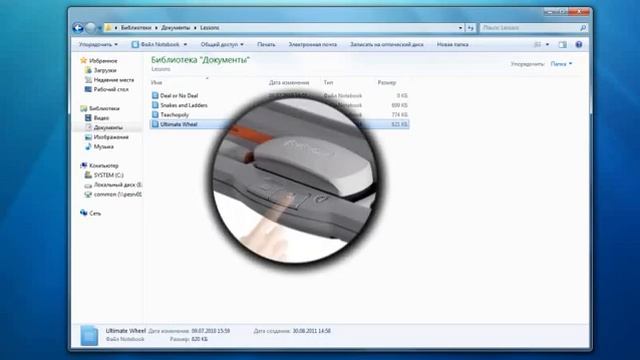Screen dimensions: 640x360
Task: Click the 0 КБ size cell
Action: 402,96
